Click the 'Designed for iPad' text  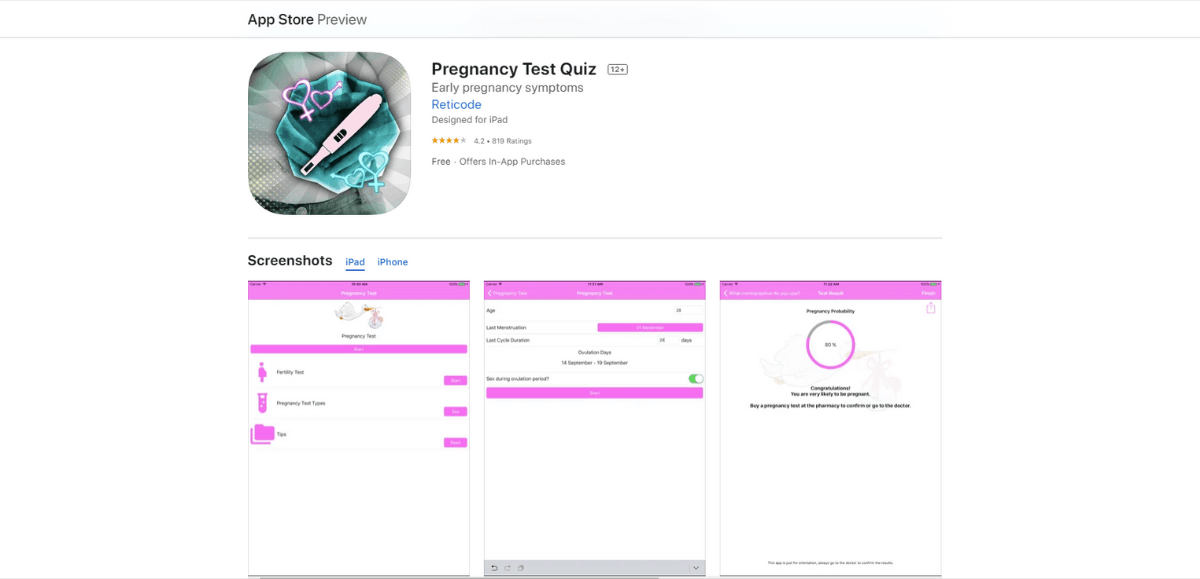469,120
